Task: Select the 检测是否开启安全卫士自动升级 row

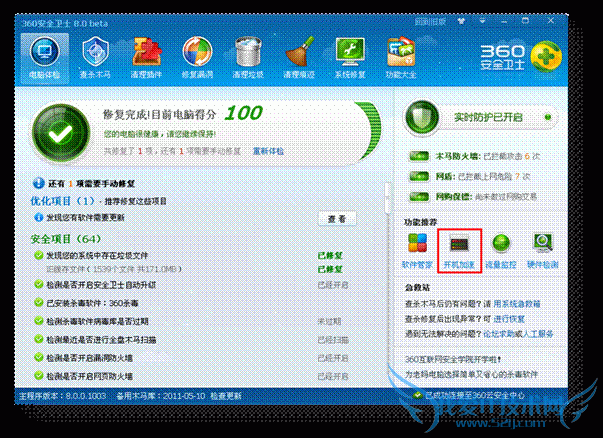Action: coord(192,285)
